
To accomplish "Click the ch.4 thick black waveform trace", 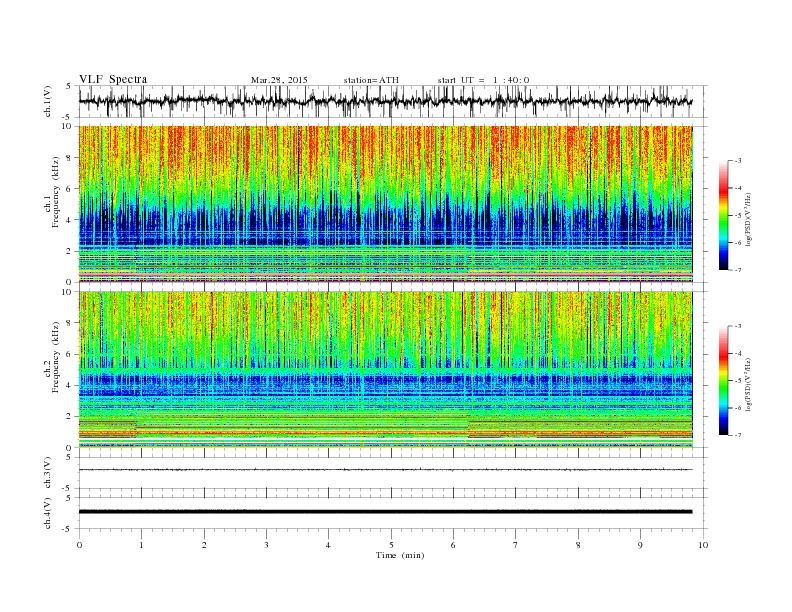I will (385, 512).
